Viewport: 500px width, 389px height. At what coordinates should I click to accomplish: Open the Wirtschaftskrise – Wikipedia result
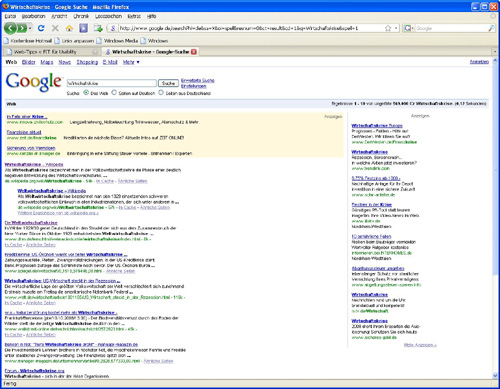click(34, 164)
